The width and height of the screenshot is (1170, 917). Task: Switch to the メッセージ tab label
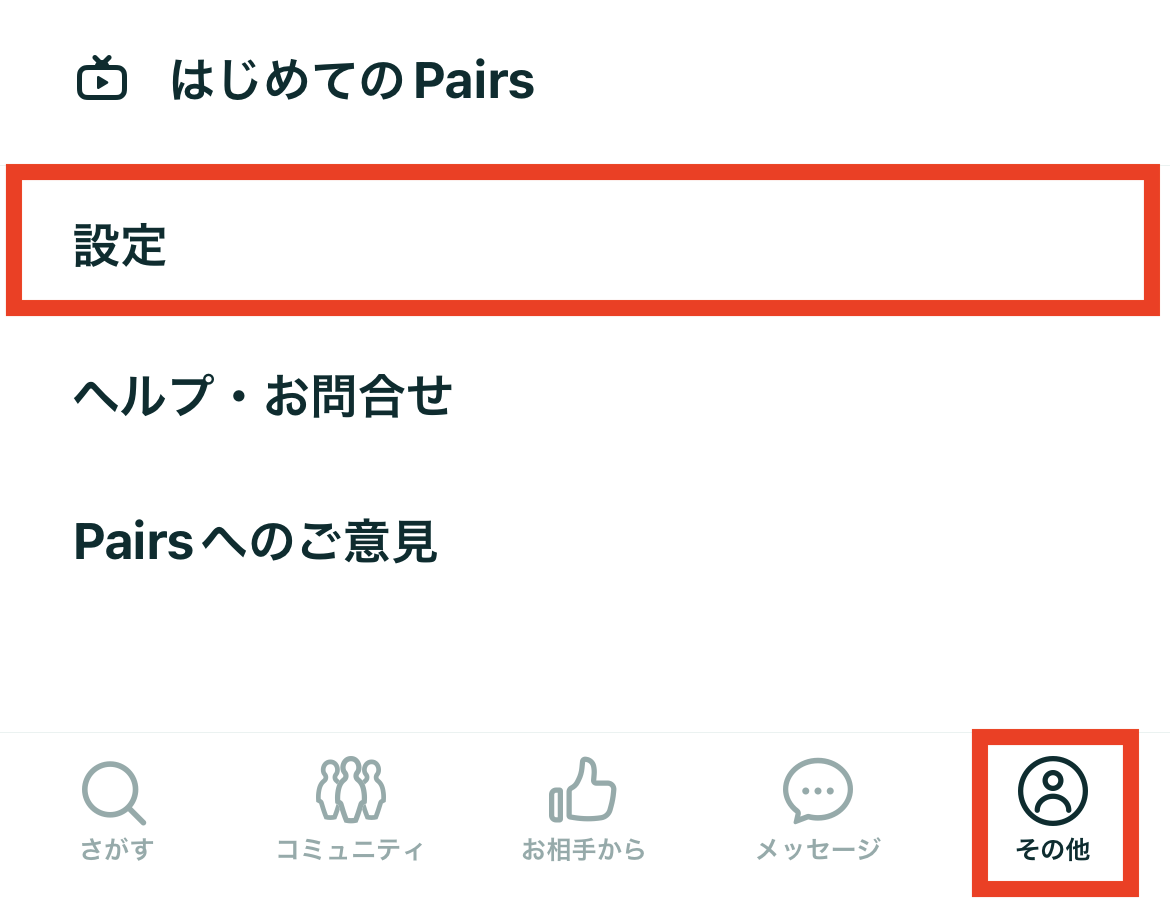(818, 849)
